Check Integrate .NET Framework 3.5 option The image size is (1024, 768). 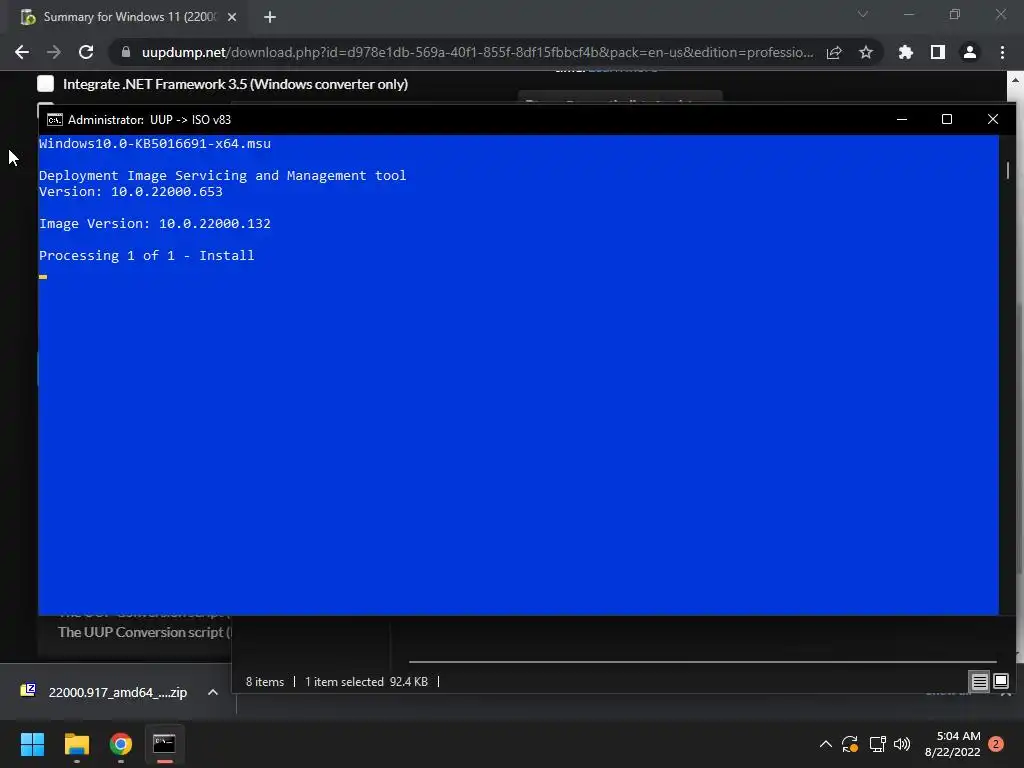pyautogui.click(x=46, y=84)
